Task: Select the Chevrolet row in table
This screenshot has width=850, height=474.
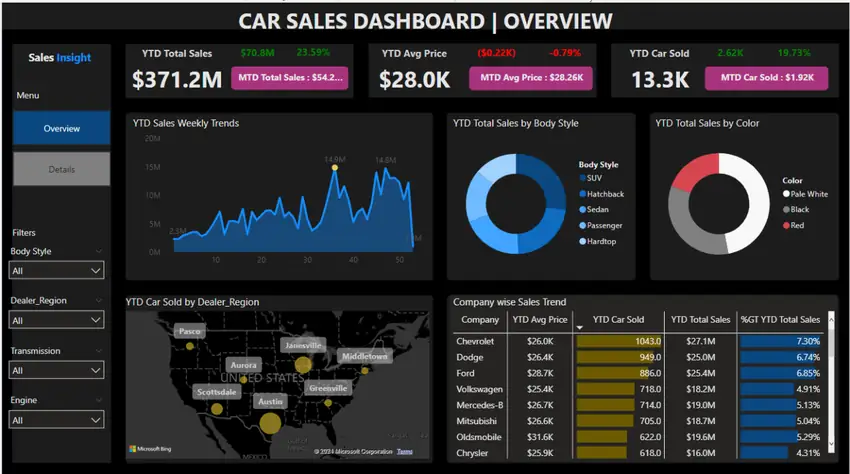Action: tap(639, 341)
